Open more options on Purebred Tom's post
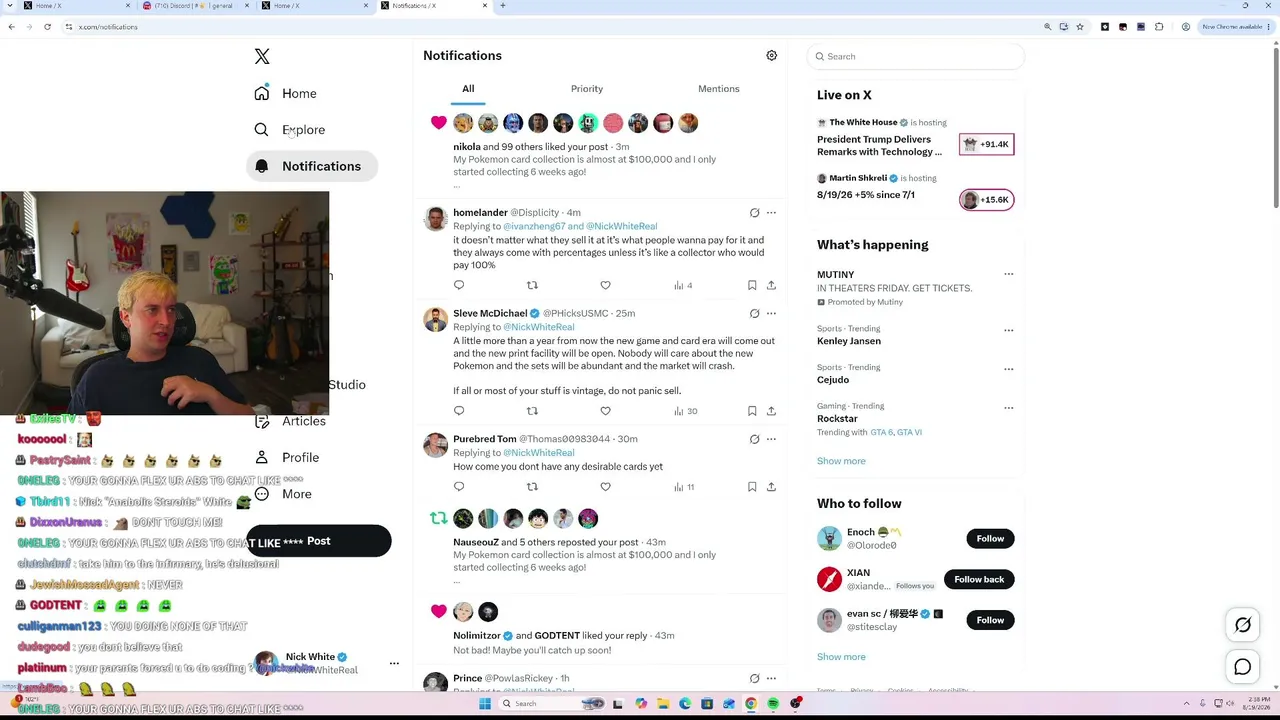 point(771,439)
